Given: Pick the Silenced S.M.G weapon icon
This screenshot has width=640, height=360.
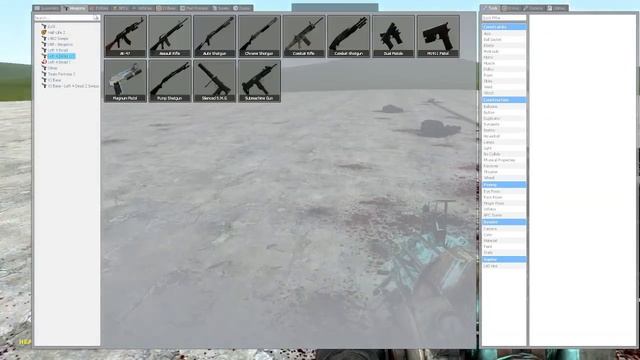Looking at the screenshot, I should pyautogui.click(x=214, y=81).
